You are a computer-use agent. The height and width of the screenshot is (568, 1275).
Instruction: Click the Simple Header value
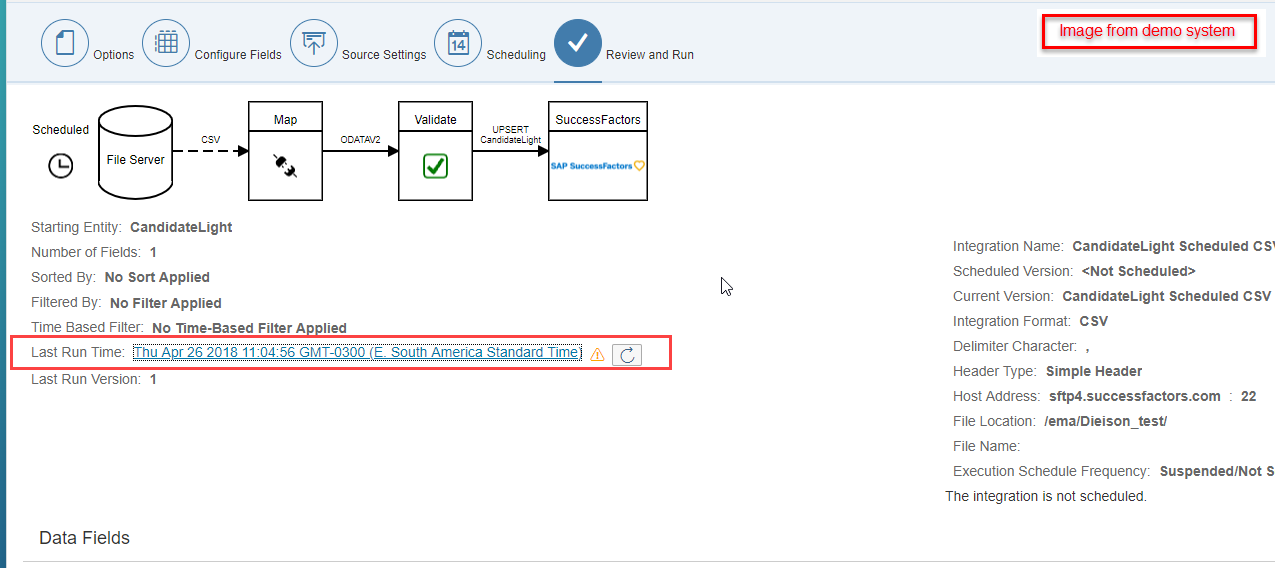(1094, 371)
